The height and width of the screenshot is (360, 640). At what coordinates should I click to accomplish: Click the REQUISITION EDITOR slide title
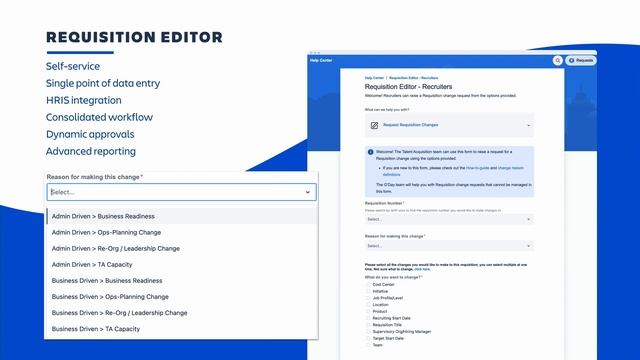[134, 37]
